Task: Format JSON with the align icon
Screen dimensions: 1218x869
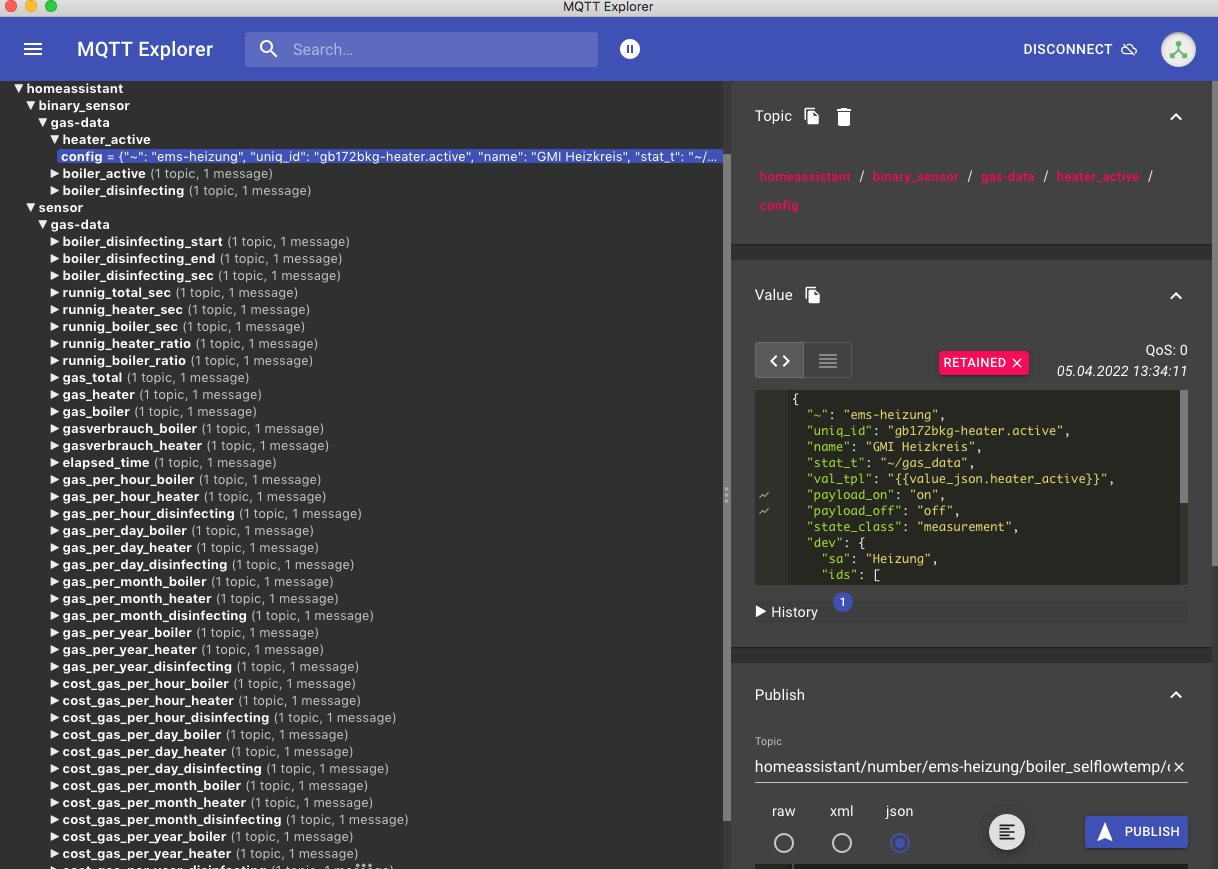Action: click(1007, 831)
